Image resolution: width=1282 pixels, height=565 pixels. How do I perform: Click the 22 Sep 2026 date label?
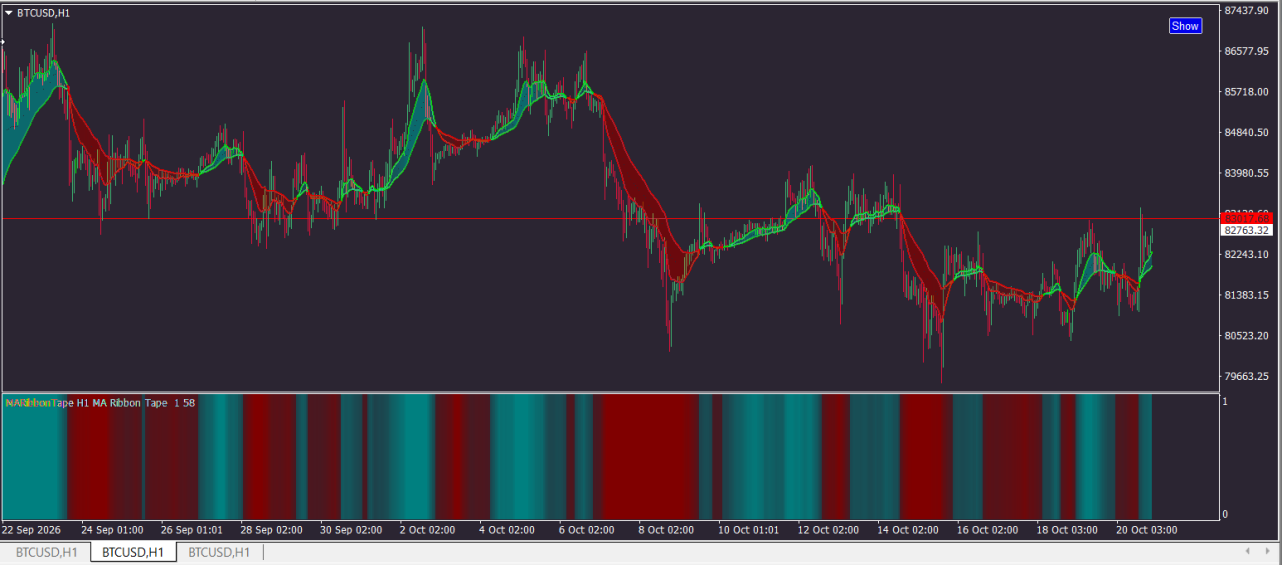[x=32, y=530]
